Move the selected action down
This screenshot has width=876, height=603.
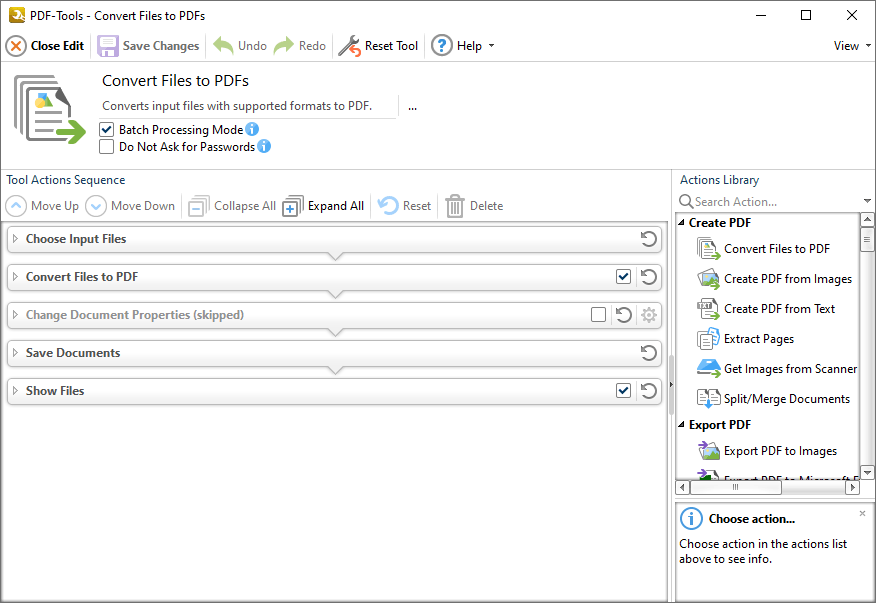coord(131,206)
